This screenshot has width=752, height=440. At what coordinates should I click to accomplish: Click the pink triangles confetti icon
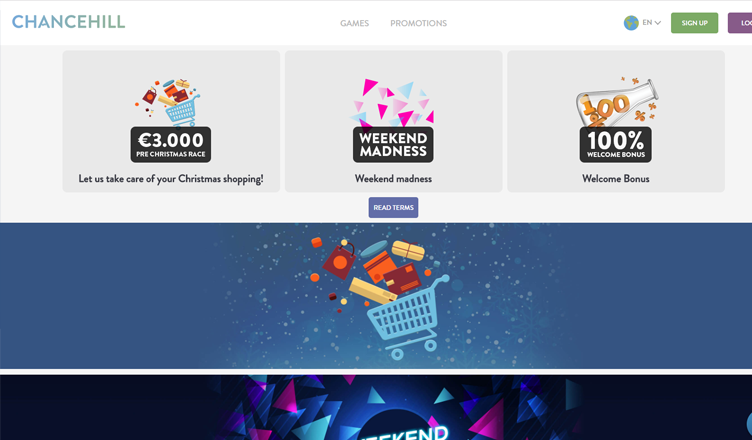tap(393, 103)
